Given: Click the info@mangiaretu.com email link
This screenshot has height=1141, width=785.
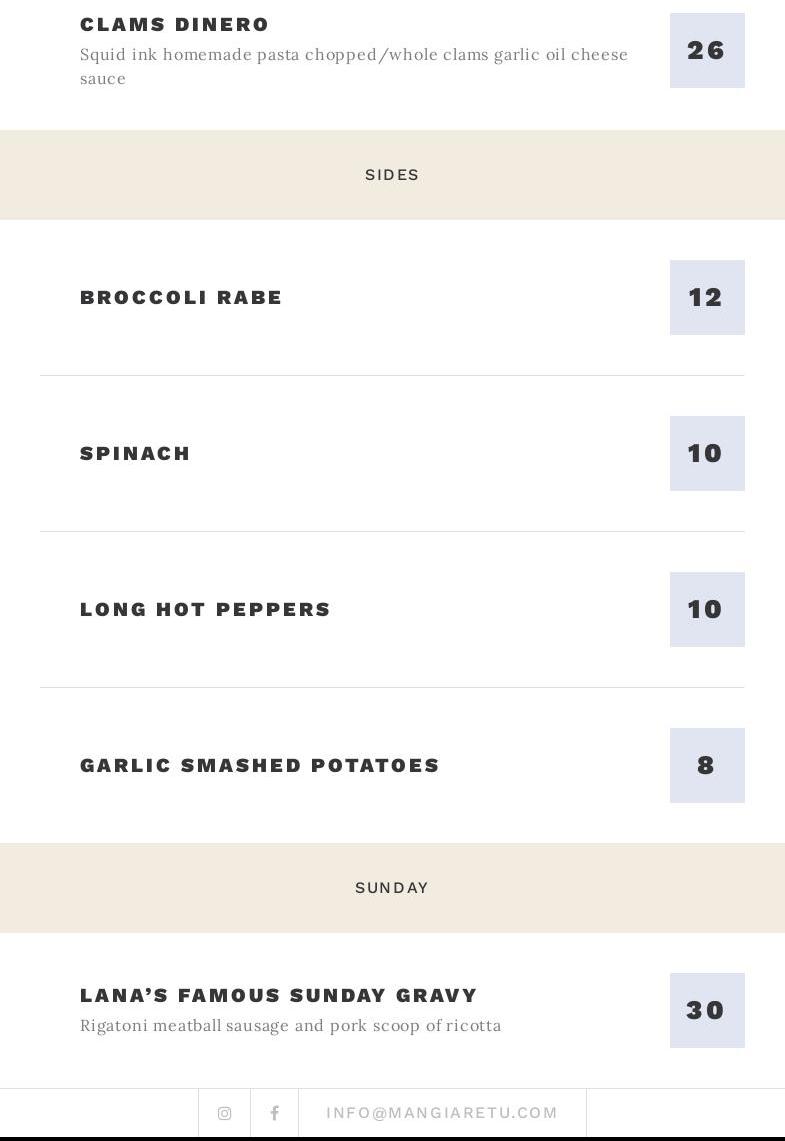Looking at the screenshot, I should coord(442,1113).
